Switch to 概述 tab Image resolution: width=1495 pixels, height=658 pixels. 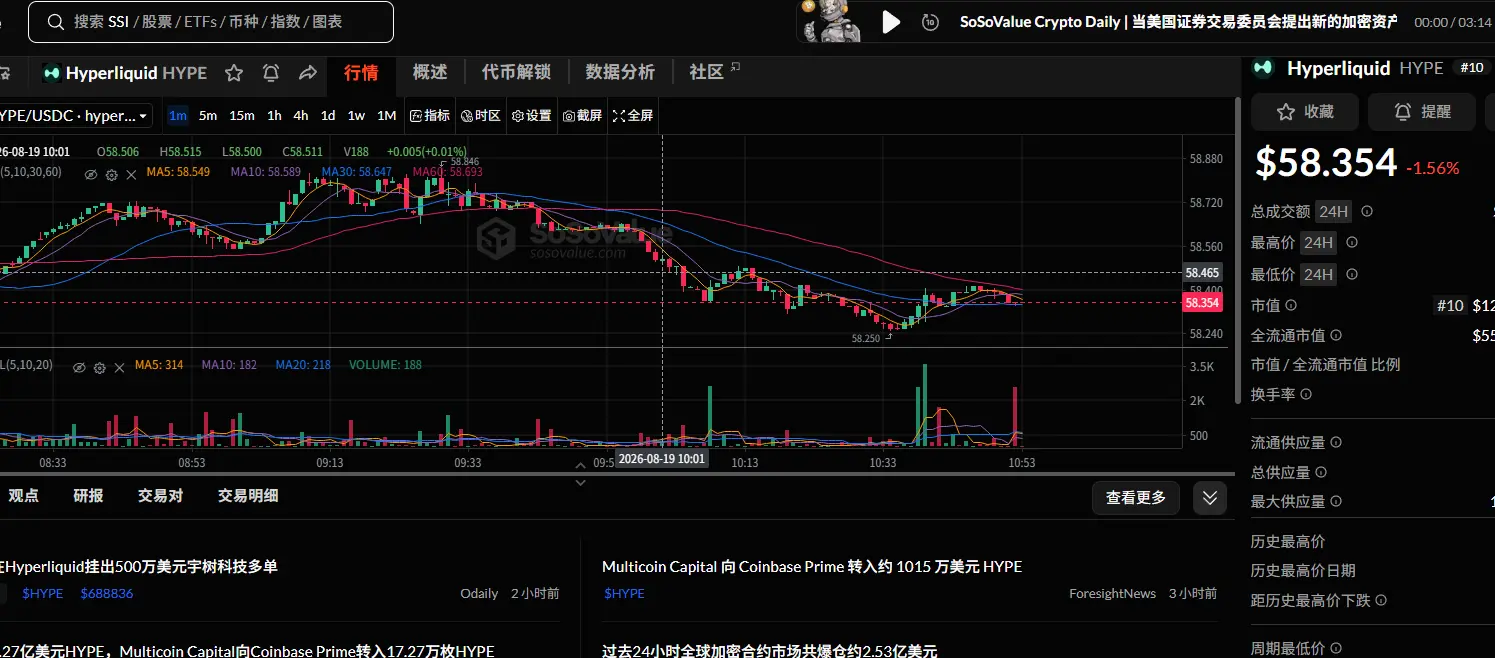(x=430, y=72)
